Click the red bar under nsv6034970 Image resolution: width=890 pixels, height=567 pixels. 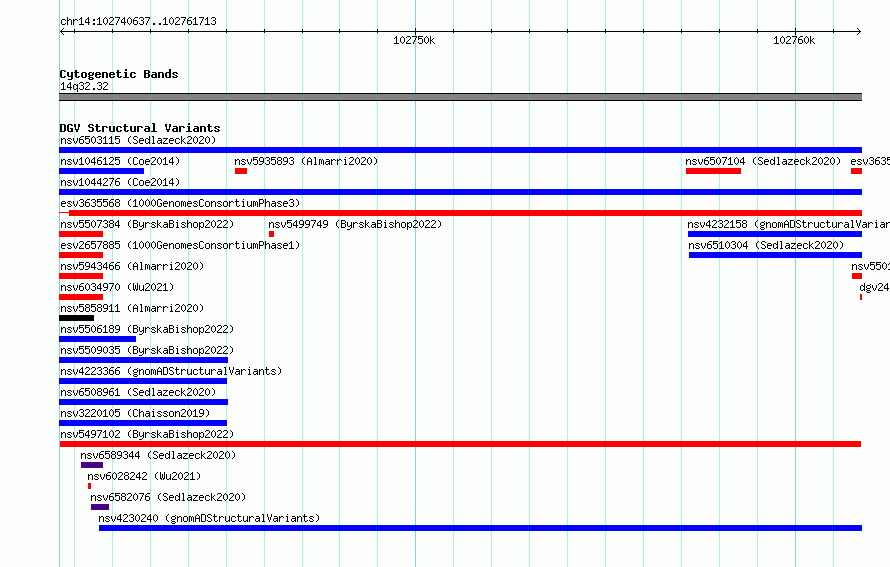pyautogui.click(x=81, y=297)
